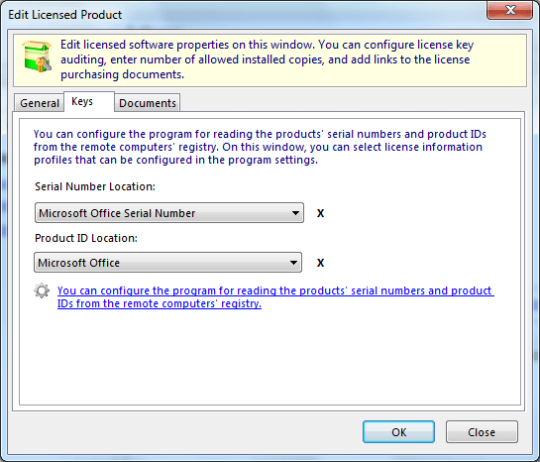Click the purple paragraph about license information profiles
Viewport: 540px width, 462px height.
(260, 147)
